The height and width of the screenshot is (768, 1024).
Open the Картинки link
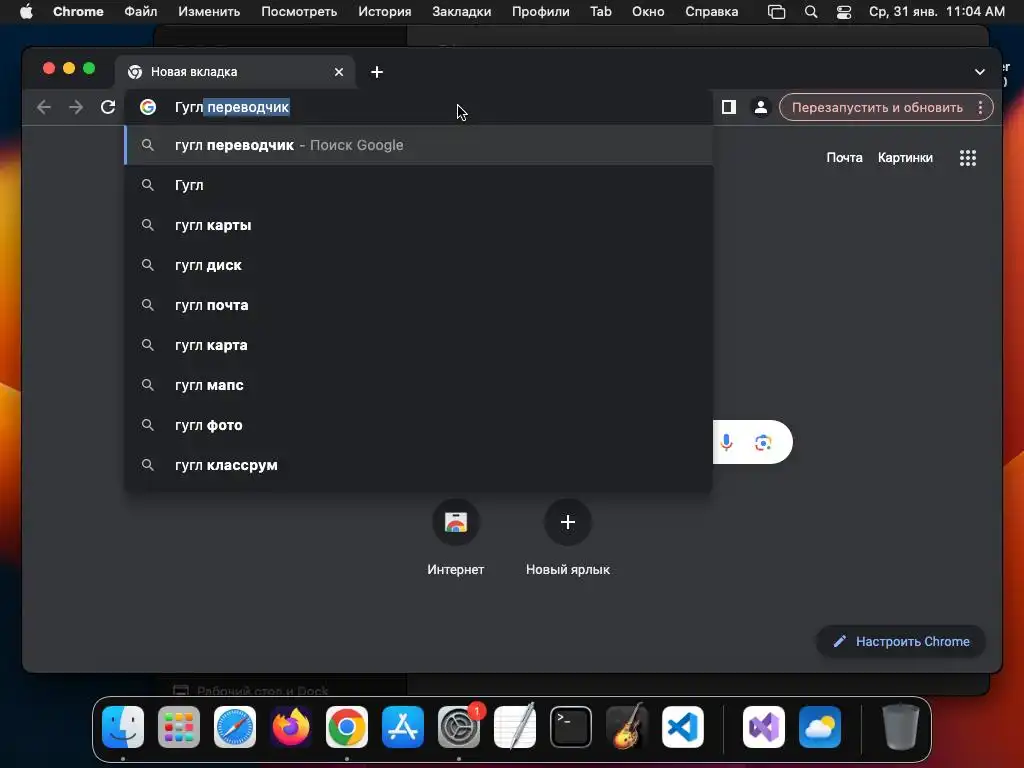point(905,157)
